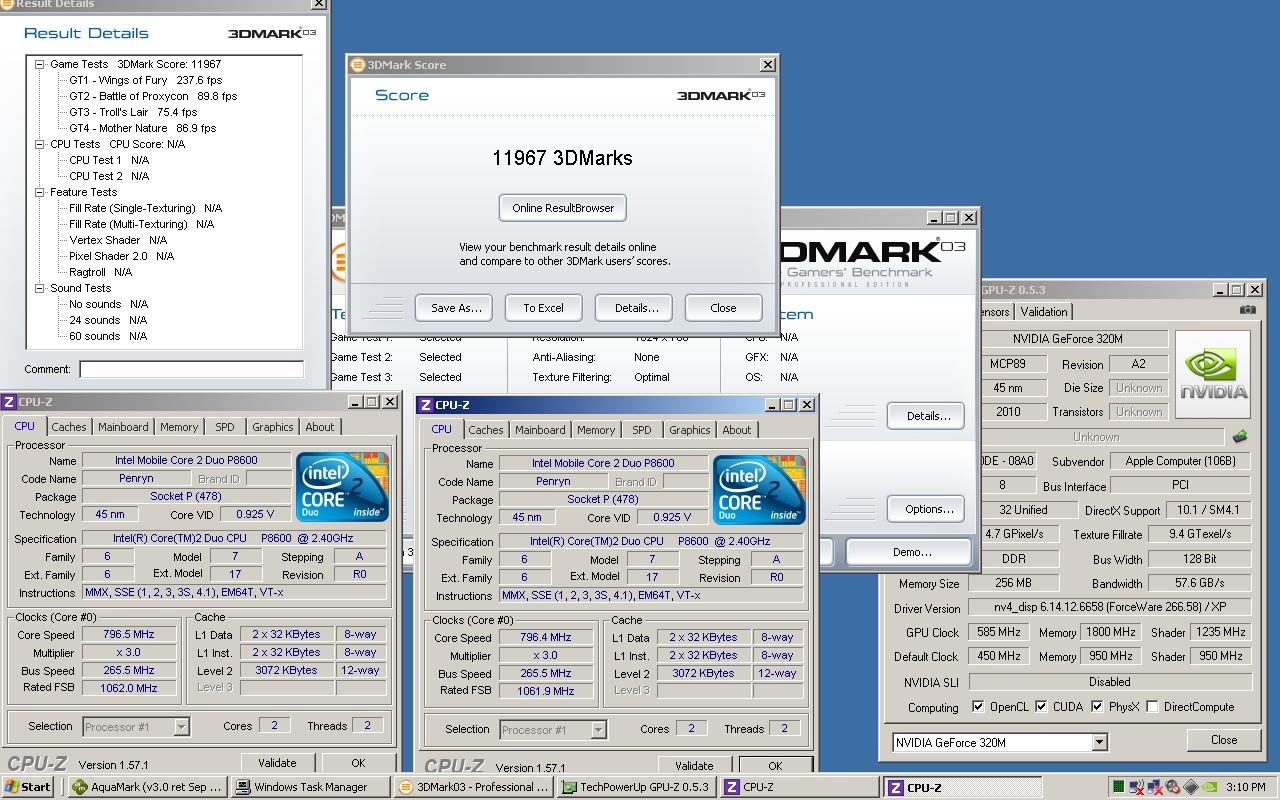This screenshot has width=1280, height=800.
Task: Click Details... in the 3DMark03 main window
Action: (927, 416)
